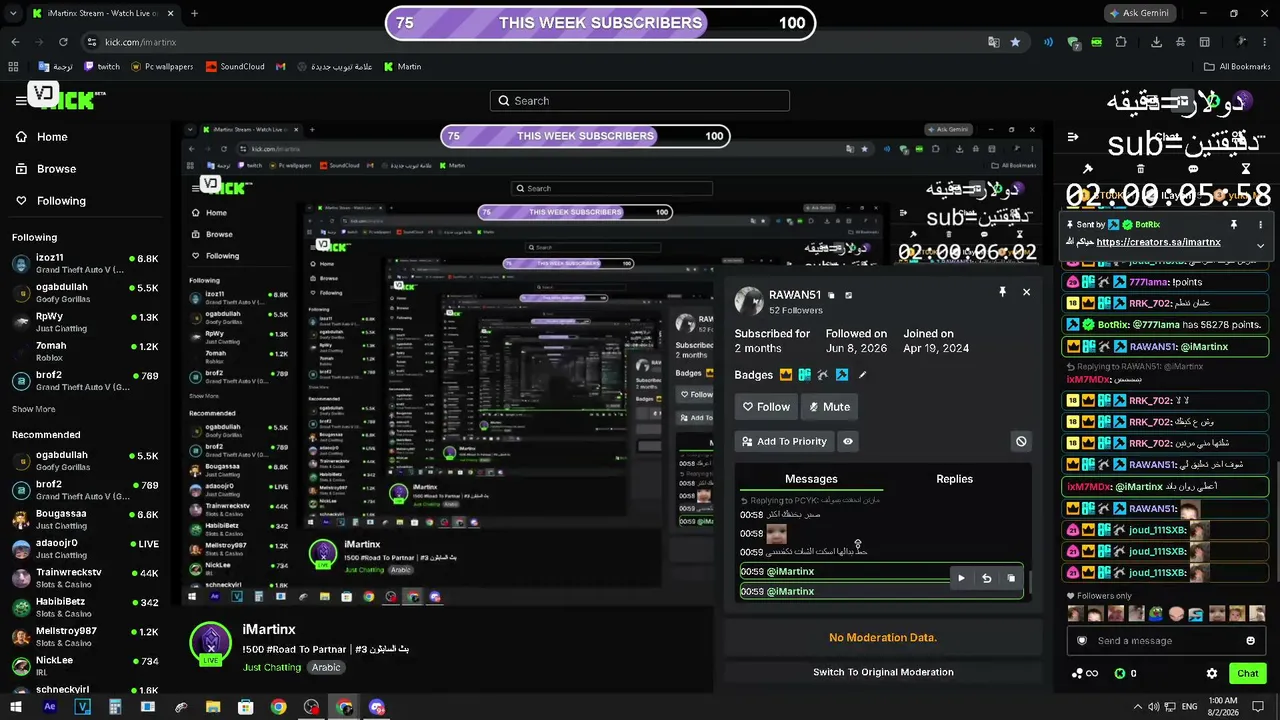Open the emoji picker in chat
Viewport: 1280px width, 720px height.
pos(1250,641)
